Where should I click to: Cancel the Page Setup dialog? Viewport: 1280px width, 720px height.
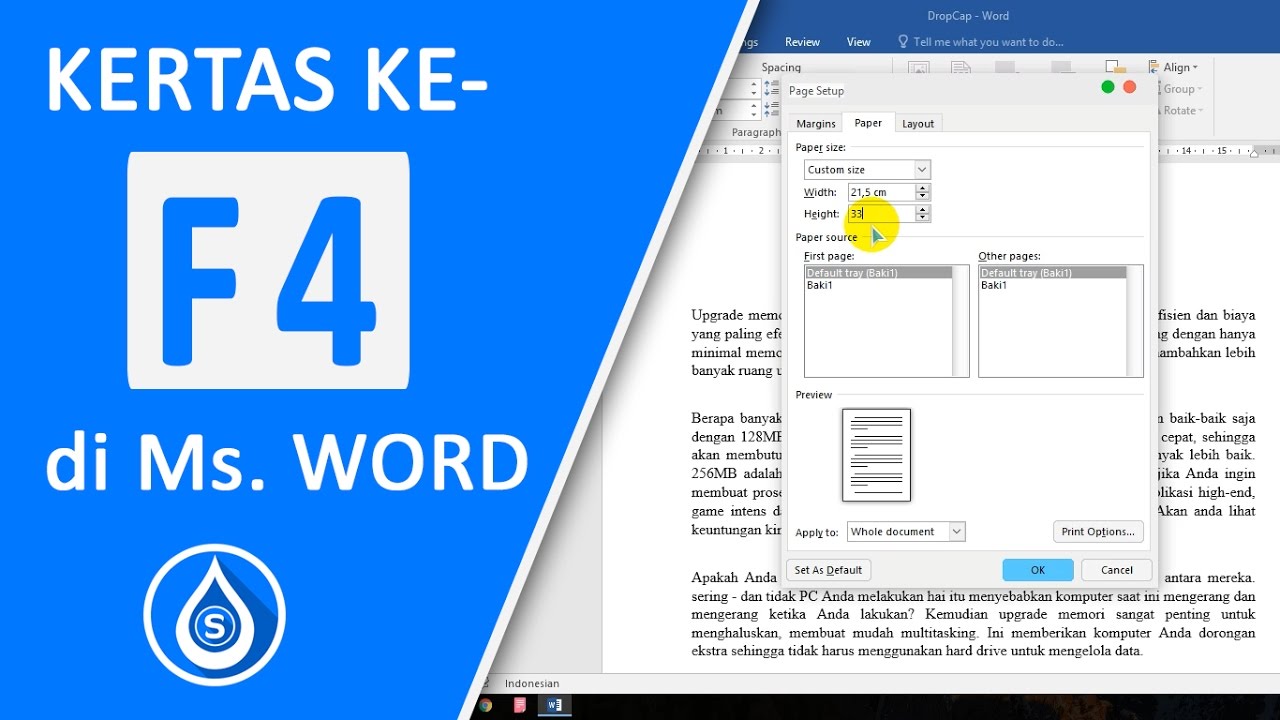(x=1117, y=570)
